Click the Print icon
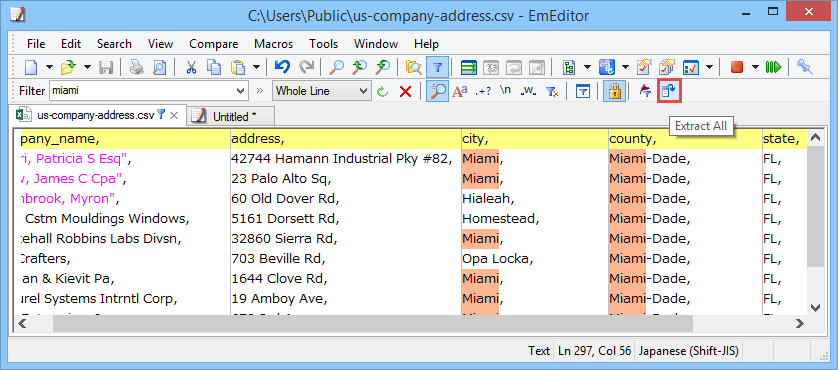Screen dimensions: 838x370 [x=137, y=67]
